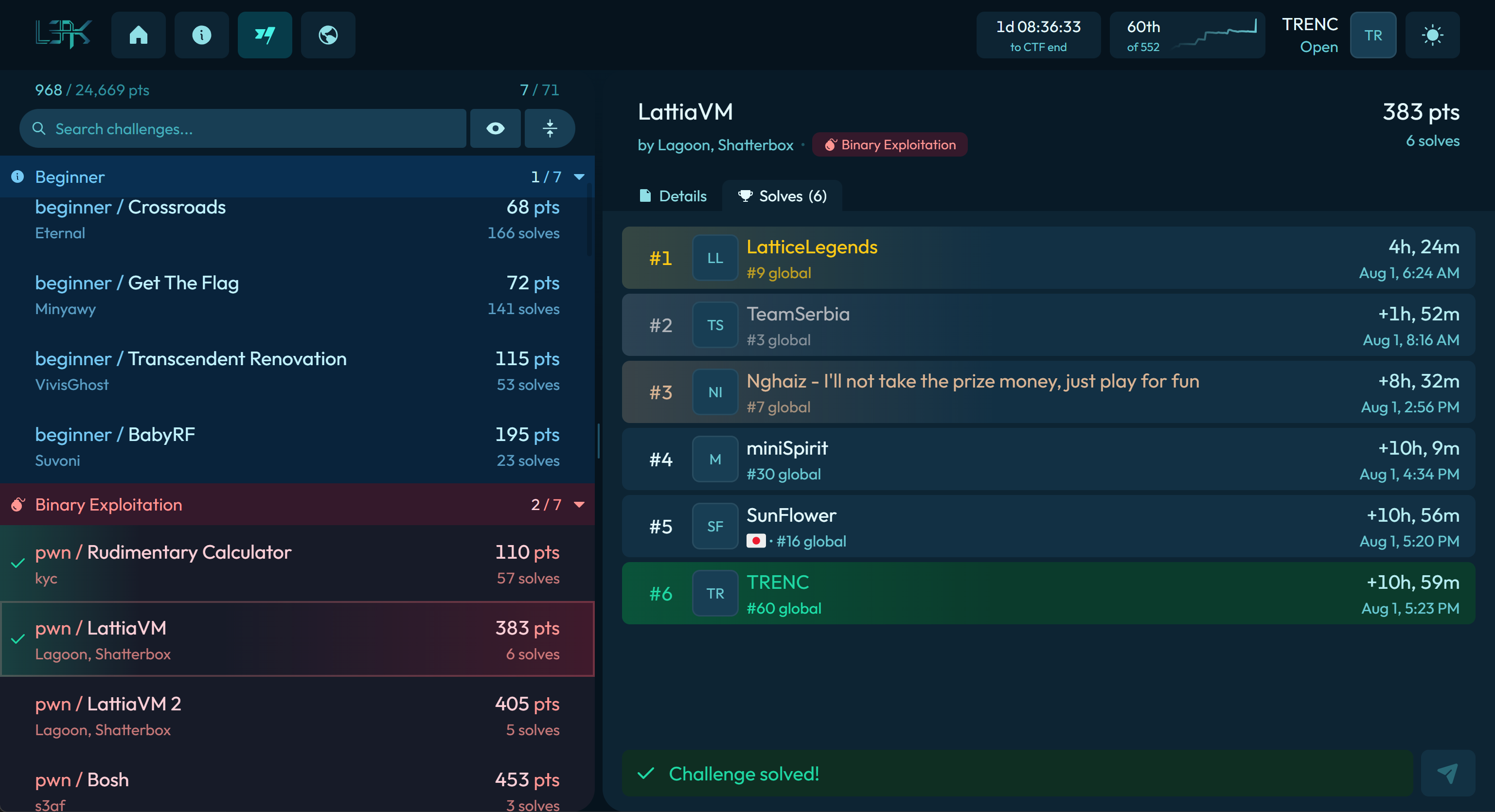Open the globe scoreboard icon
Screen dimensions: 1495x812
328,35
